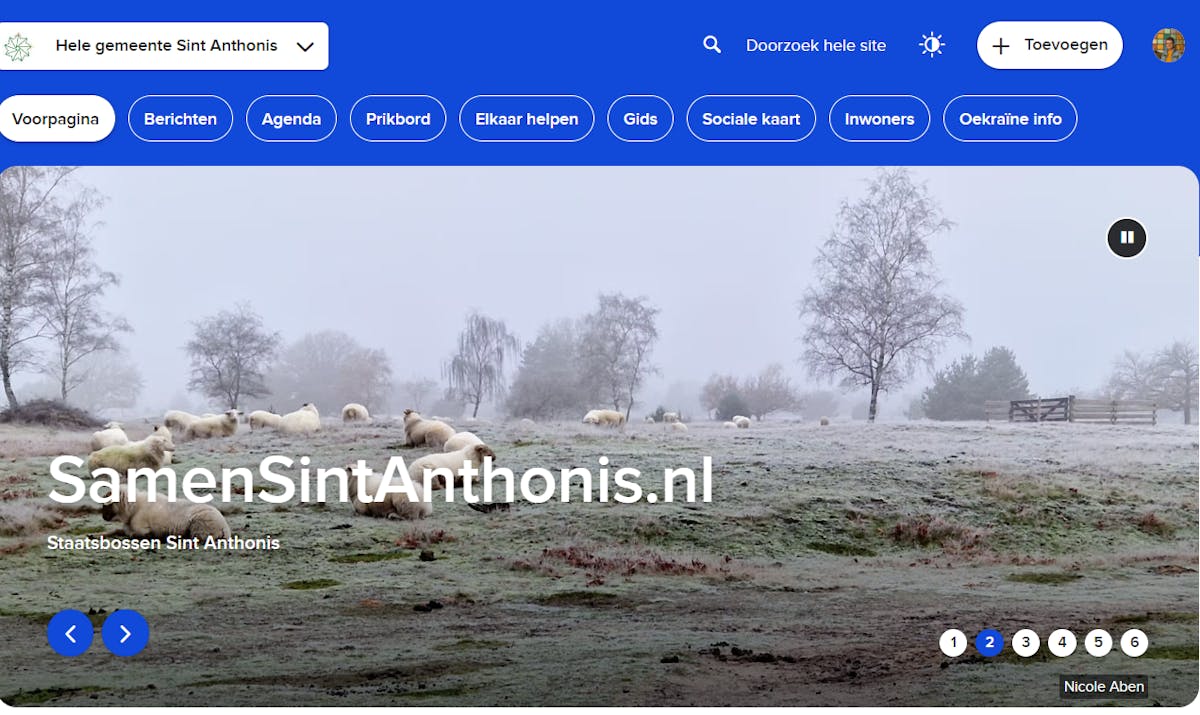Advance to next slide arrow
The height and width of the screenshot is (715, 1200).
pos(125,633)
